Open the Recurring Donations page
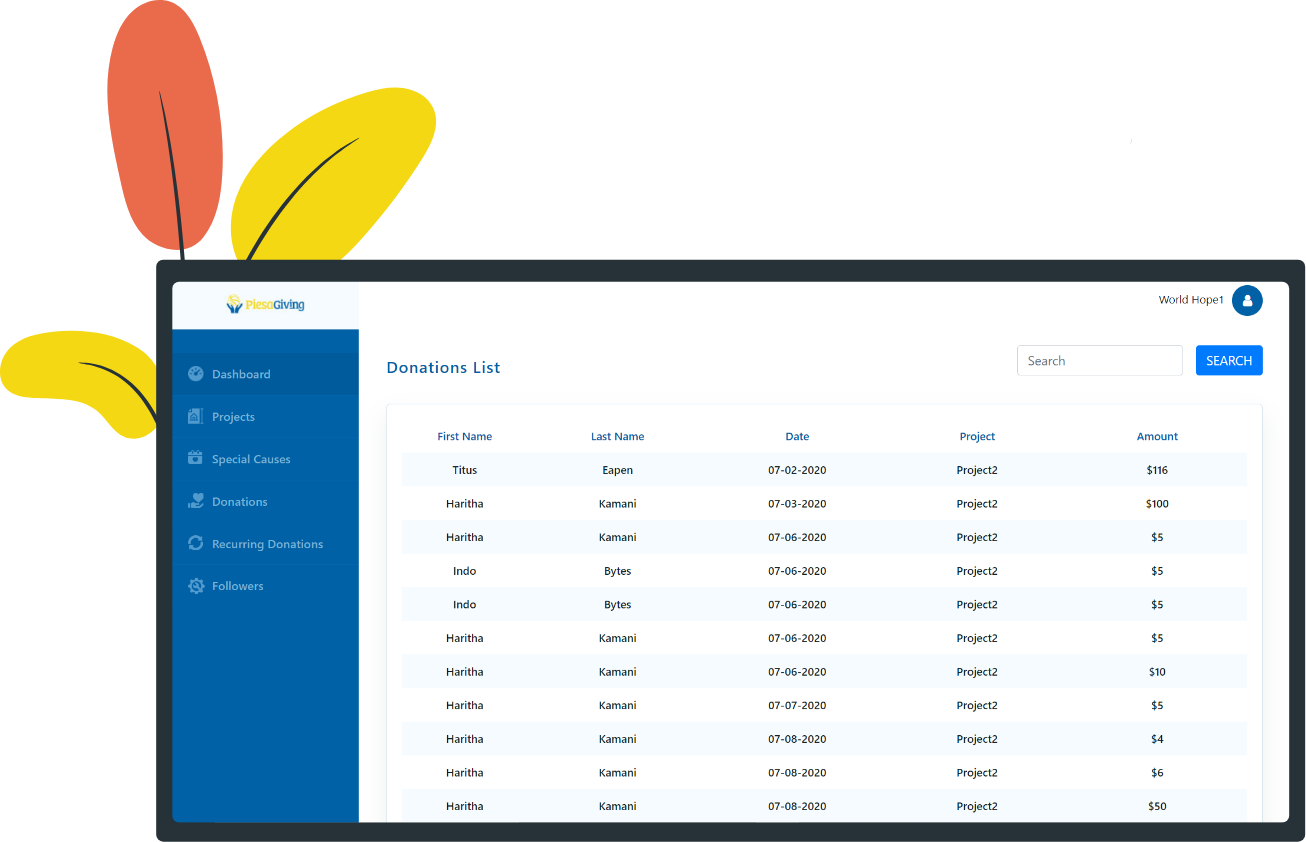This screenshot has width=1306, height=842. 266,543
